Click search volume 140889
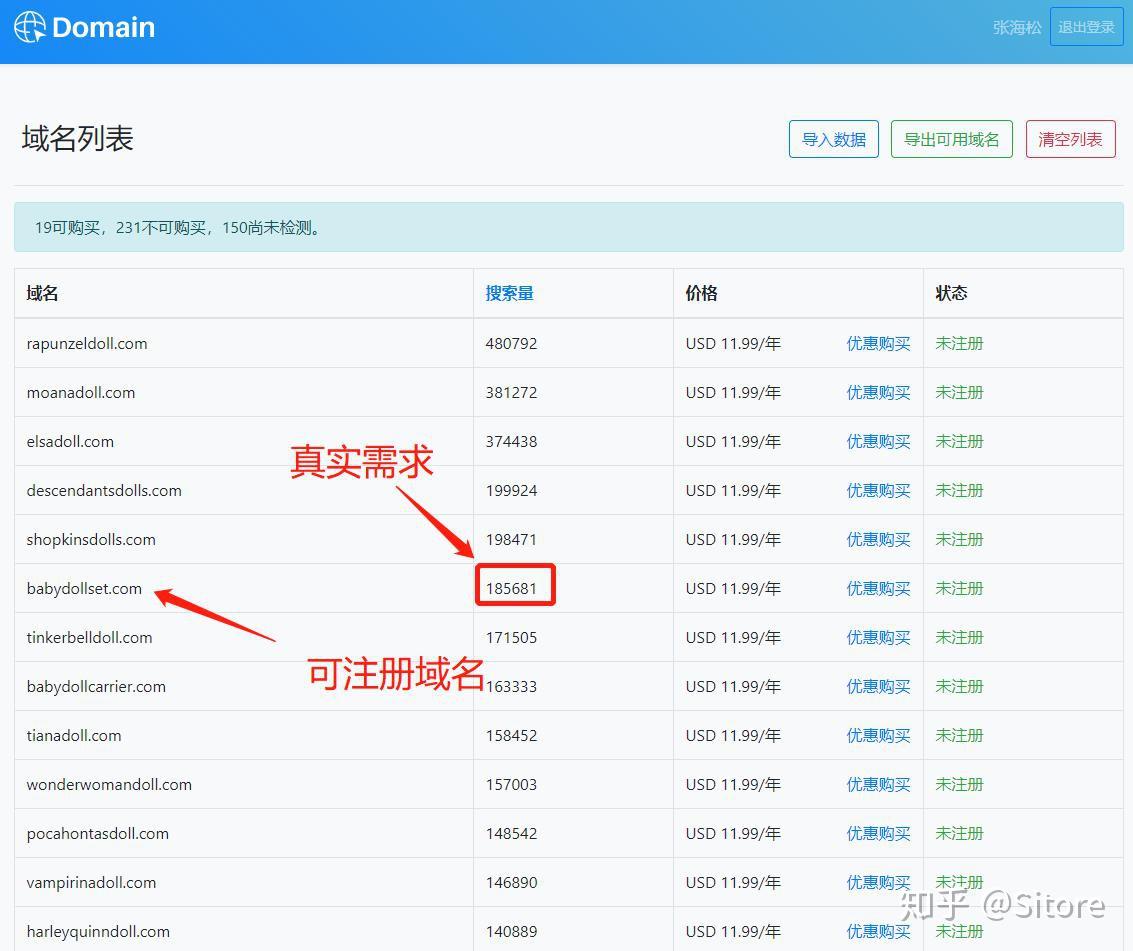The width and height of the screenshot is (1133, 951). point(512,931)
